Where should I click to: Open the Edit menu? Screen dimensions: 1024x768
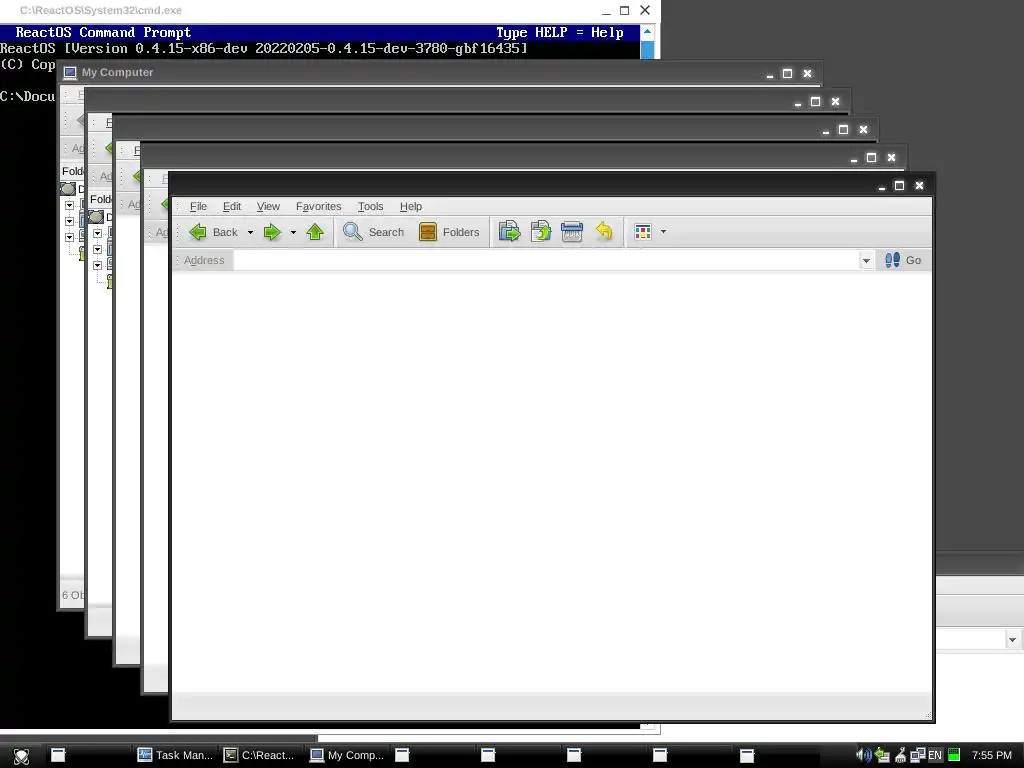point(232,206)
